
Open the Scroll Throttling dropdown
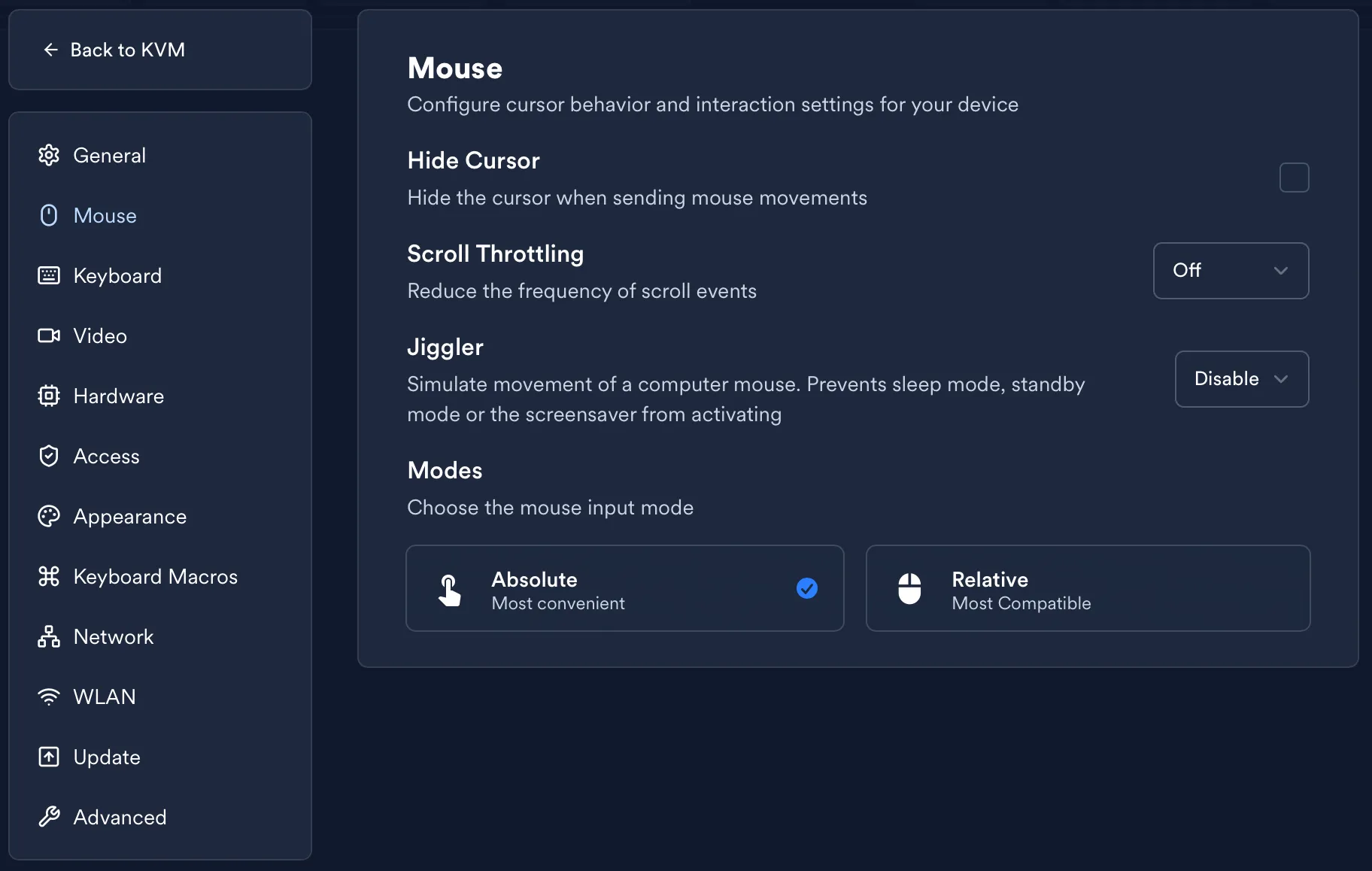(x=1231, y=271)
